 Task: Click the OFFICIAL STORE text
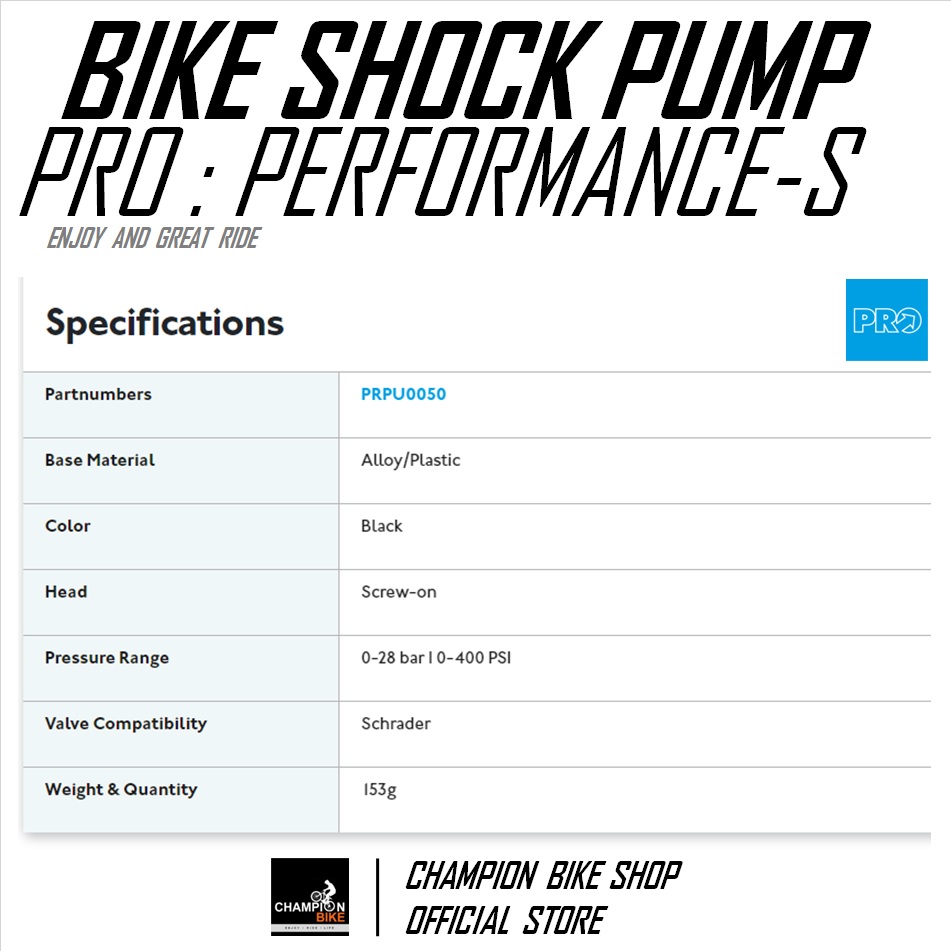pyautogui.click(x=505, y=920)
